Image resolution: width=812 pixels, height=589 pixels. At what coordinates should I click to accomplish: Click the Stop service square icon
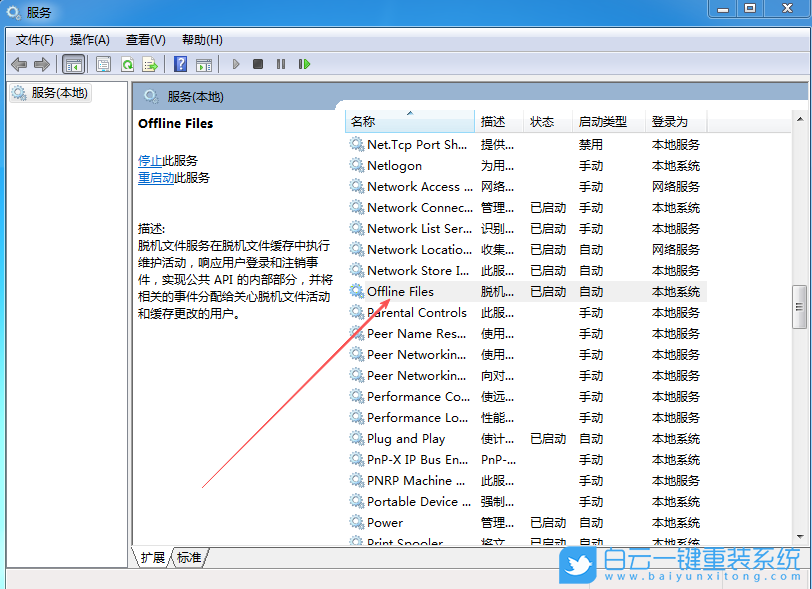[x=258, y=64]
